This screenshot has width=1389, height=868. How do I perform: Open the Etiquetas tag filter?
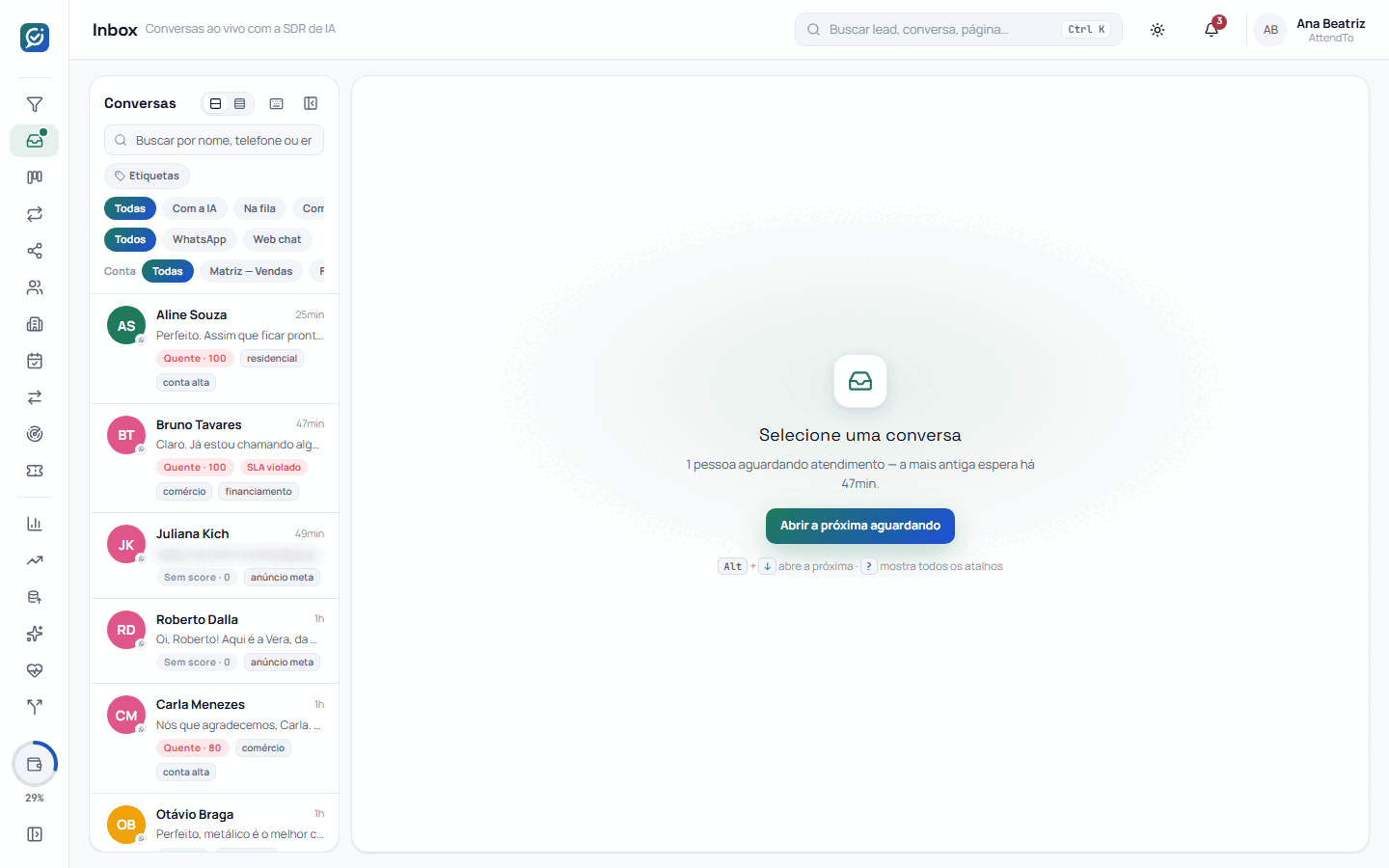[x=147, y=176]
